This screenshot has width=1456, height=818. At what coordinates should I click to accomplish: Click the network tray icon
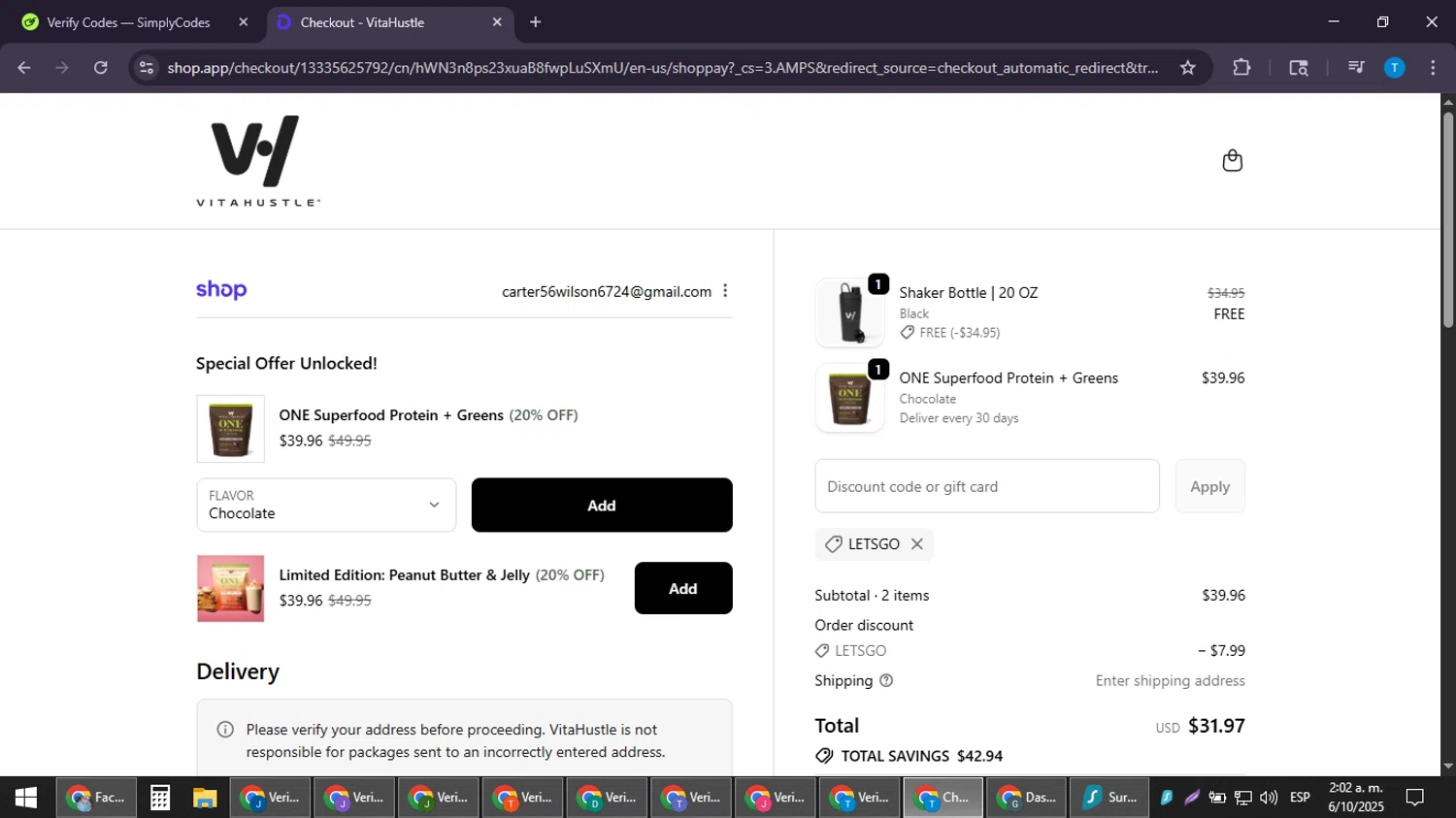tap(1242, 798)
